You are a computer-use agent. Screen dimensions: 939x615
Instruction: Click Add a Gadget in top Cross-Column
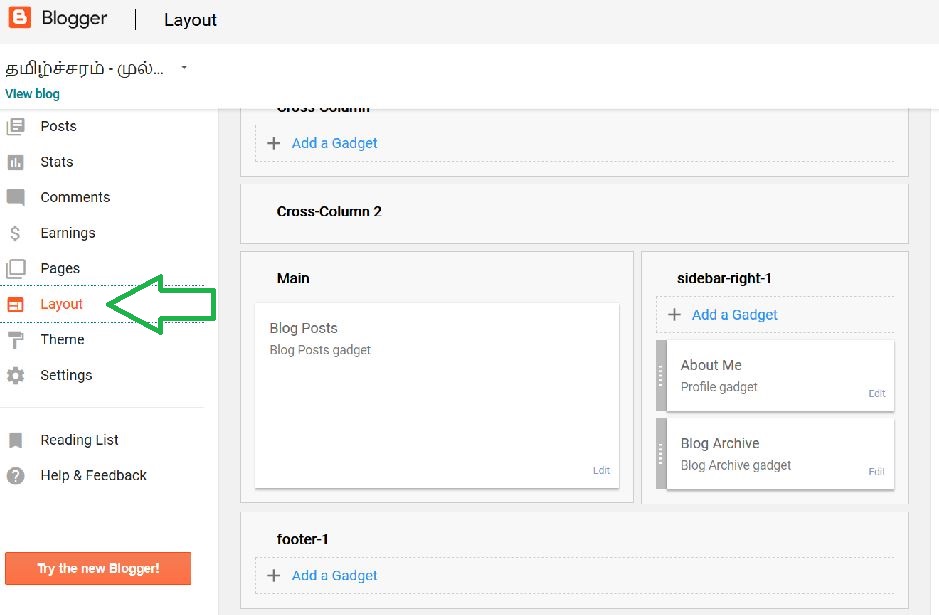click(335, 143)
